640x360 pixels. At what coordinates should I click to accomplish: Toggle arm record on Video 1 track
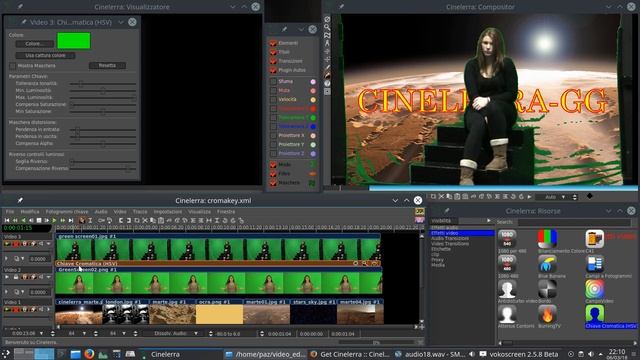(x=16, y=309)
